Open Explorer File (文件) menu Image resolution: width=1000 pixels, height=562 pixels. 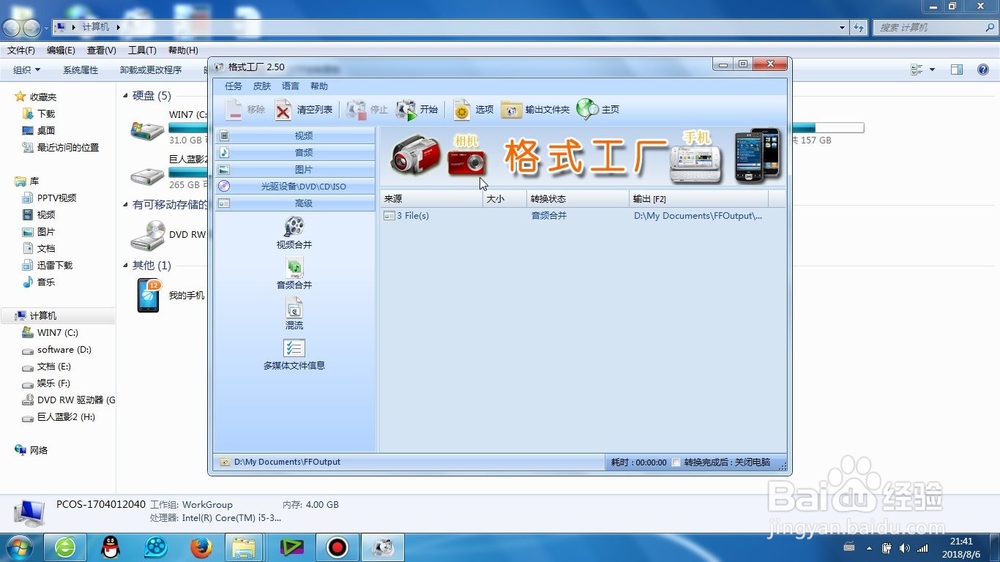point(21,50)
